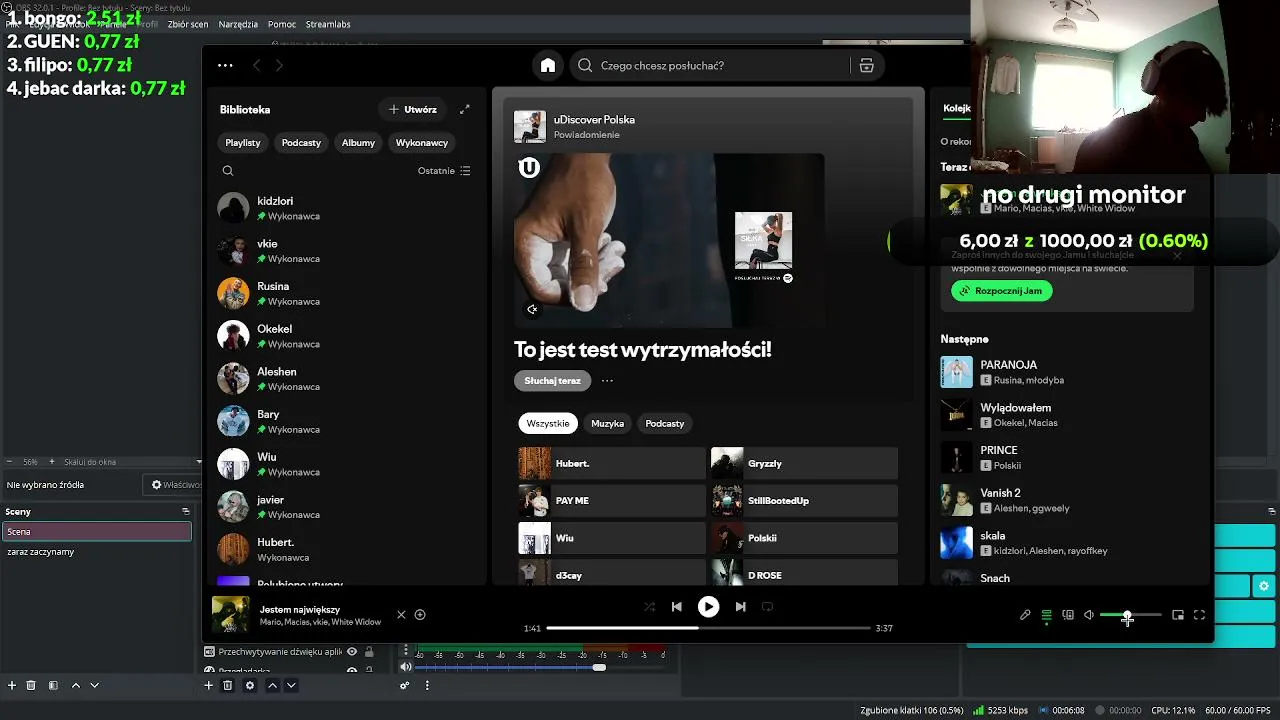Open more options beside Słuchaj teraz
The height and width of the screenshot is (720, 1280).
point(607,381)
